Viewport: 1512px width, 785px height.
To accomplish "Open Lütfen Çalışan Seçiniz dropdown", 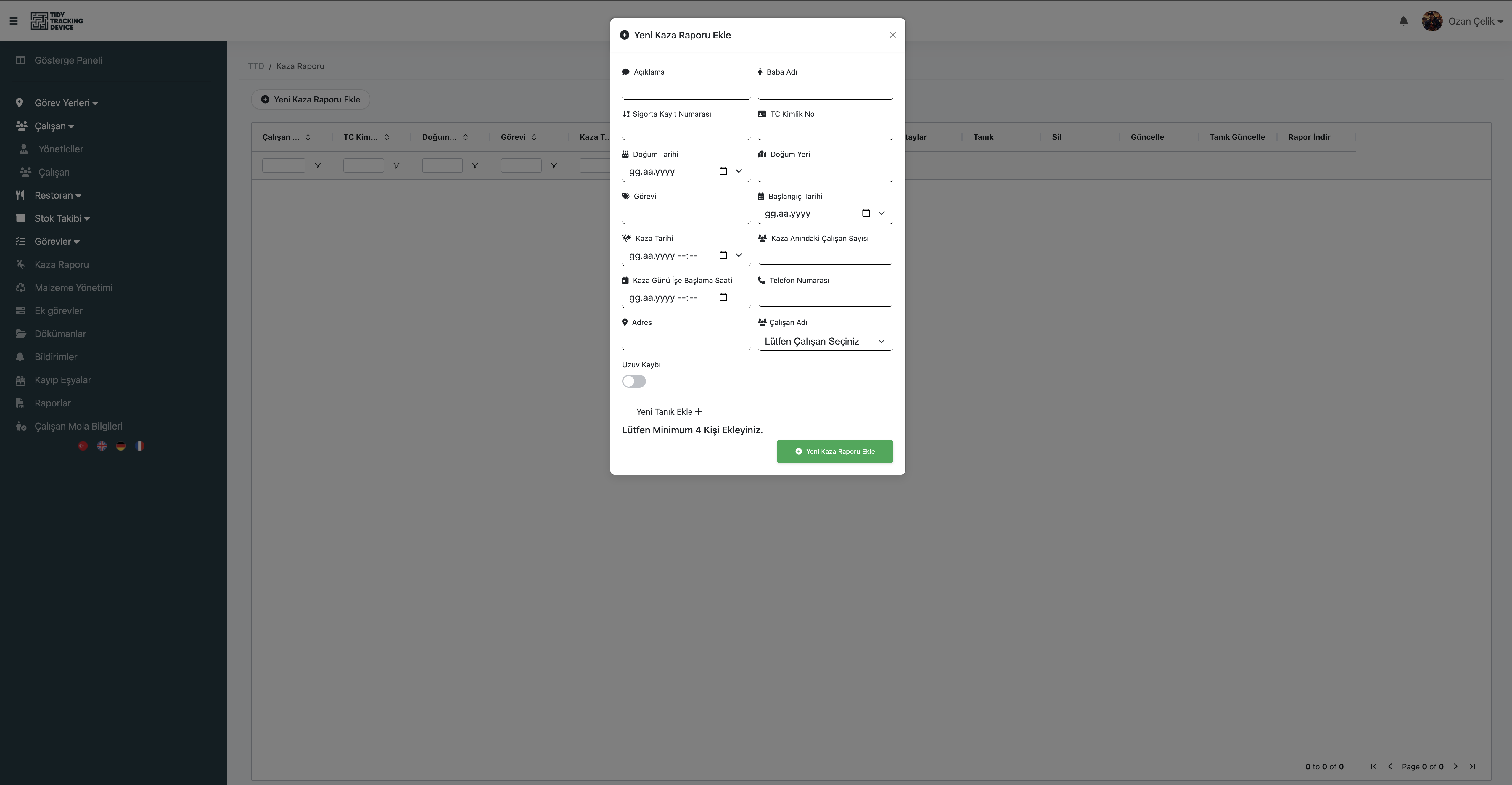I will click(825, 341).
